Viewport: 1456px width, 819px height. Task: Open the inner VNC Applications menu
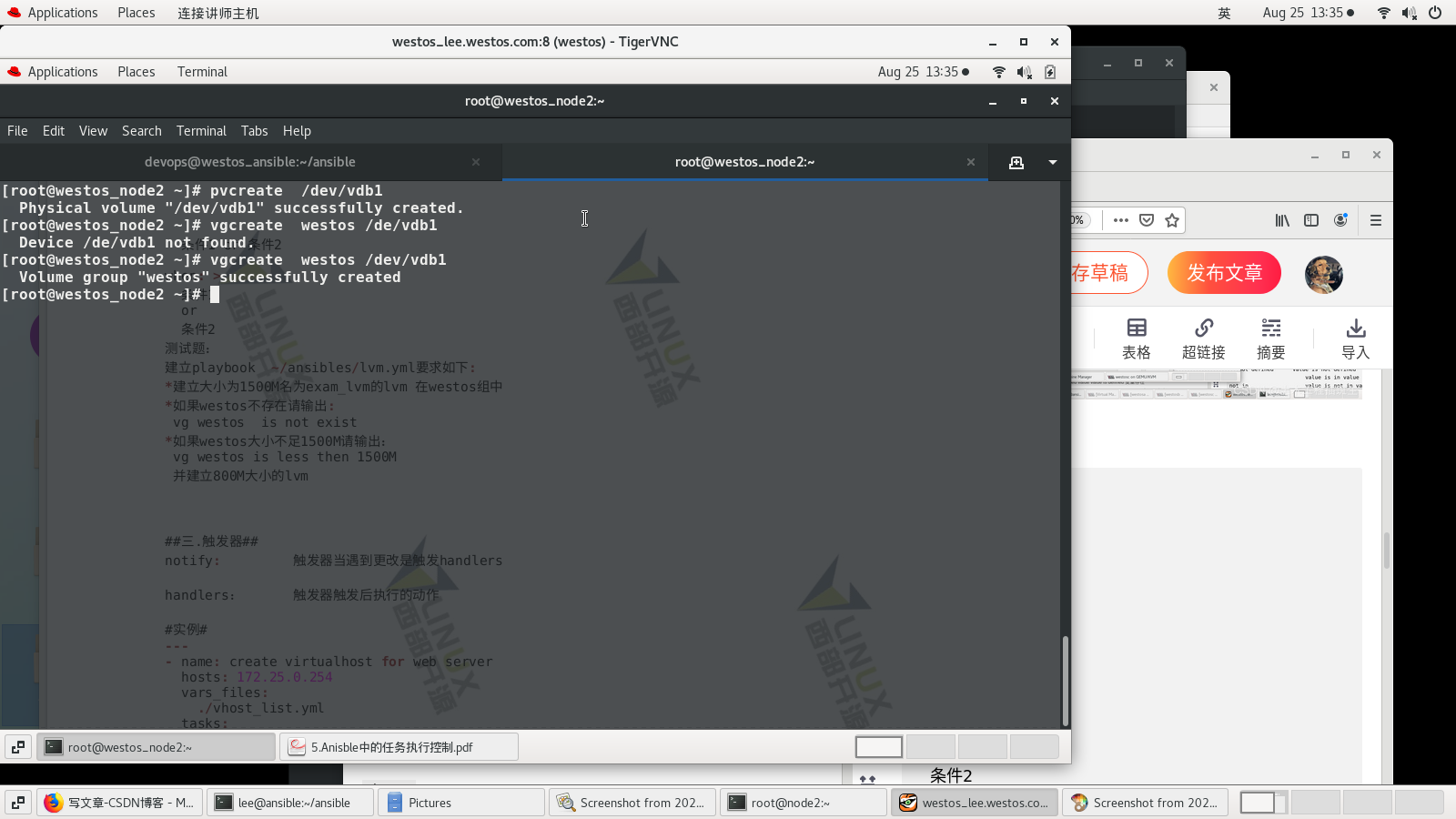[53, 72]
